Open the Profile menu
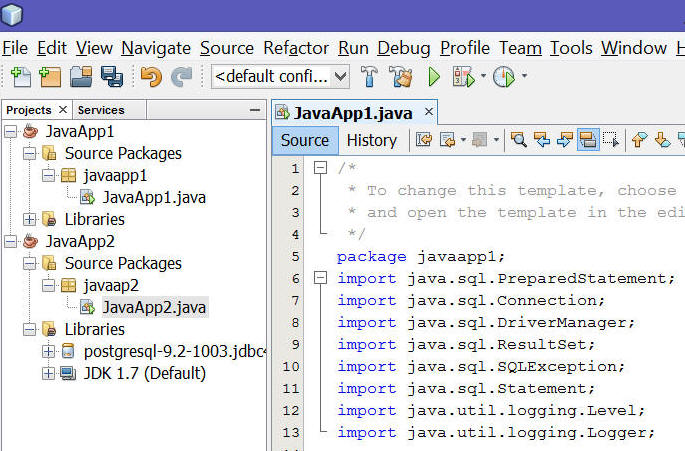Screen dimensions: 685x451 point(465,48)
